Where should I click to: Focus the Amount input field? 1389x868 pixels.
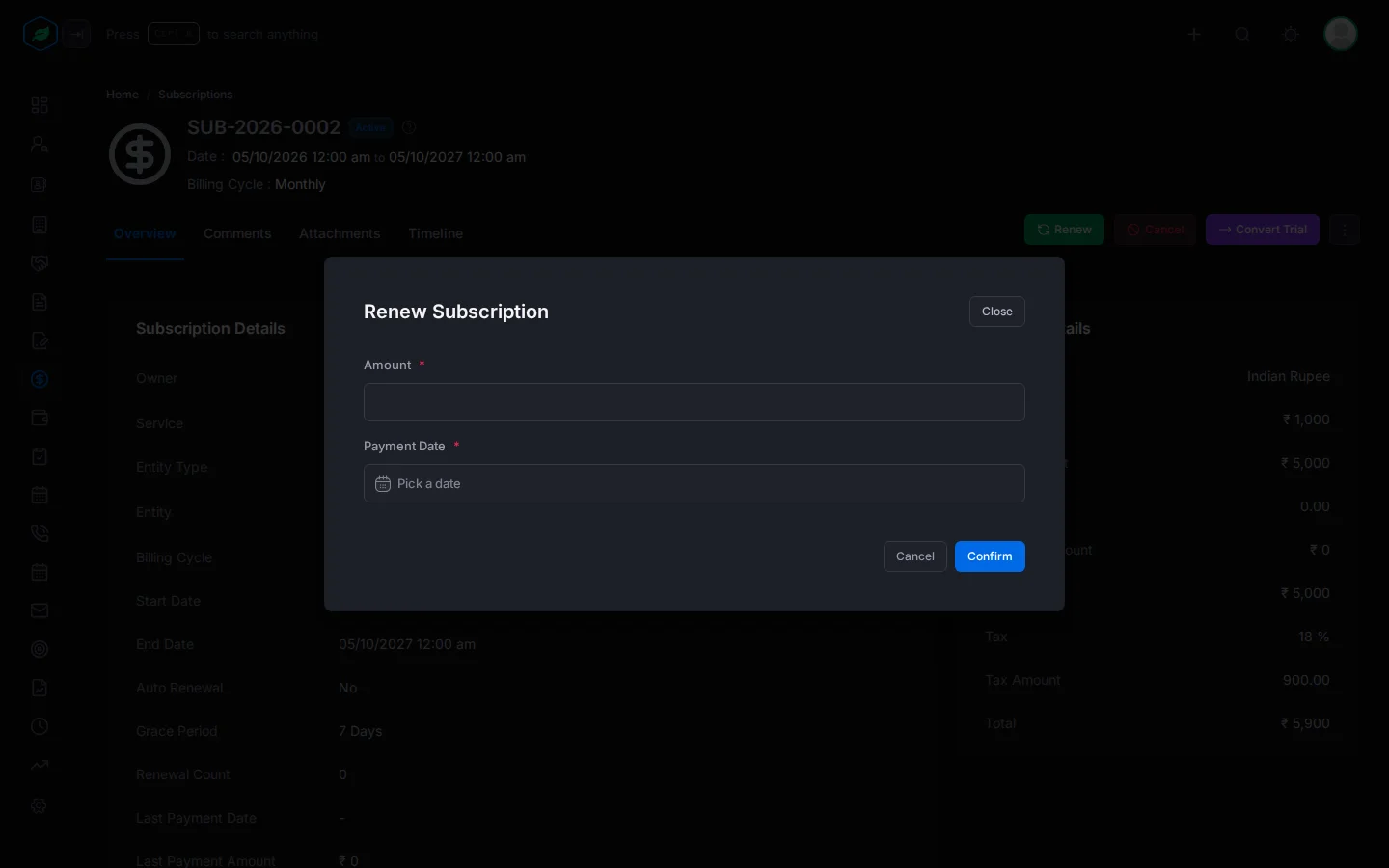pos(694,402)
